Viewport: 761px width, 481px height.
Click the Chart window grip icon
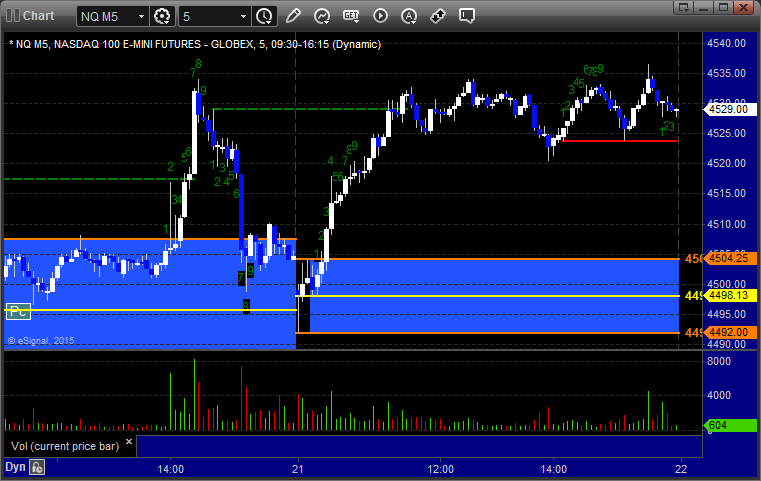click(13, 16)
